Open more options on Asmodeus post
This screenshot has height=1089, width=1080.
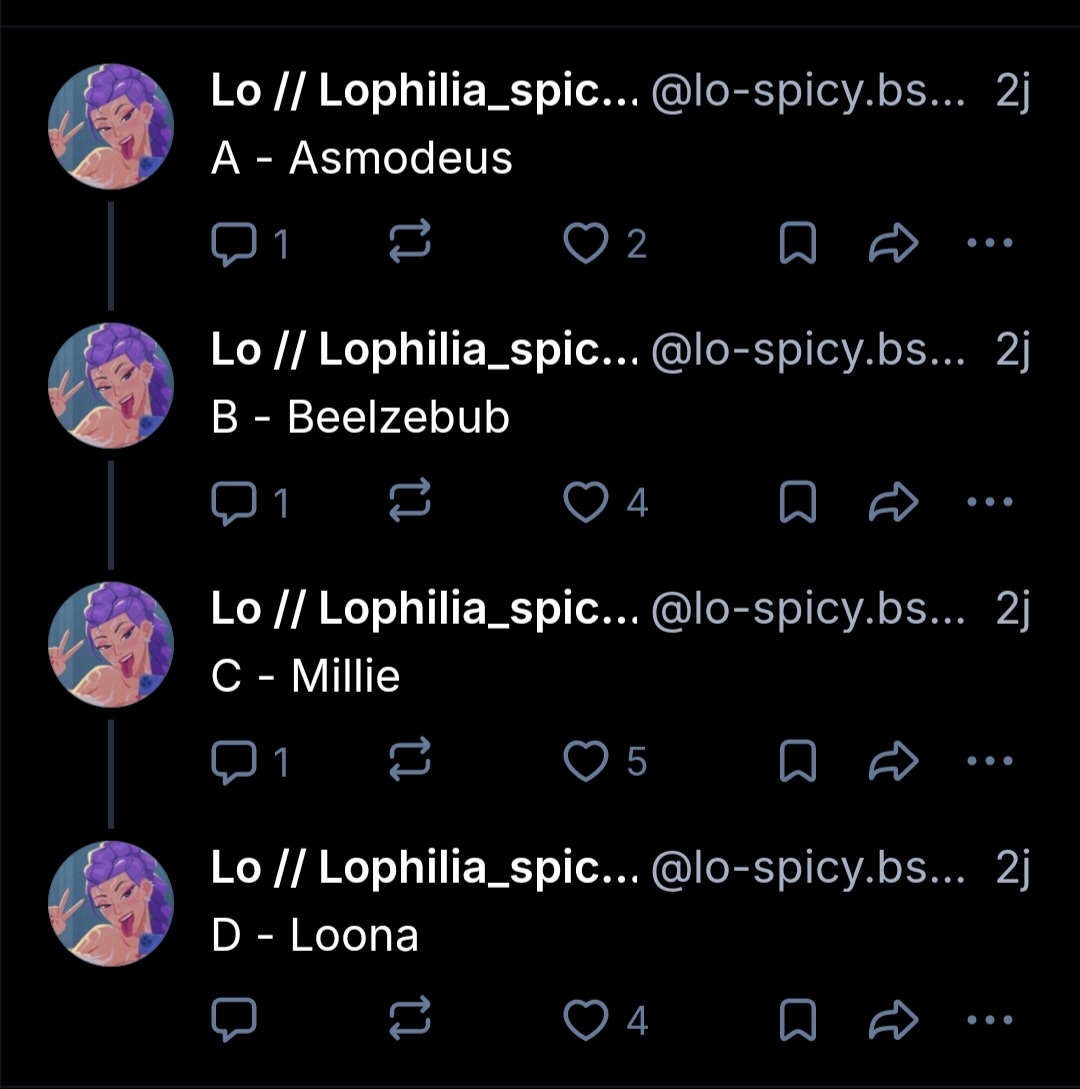(990, 243)
